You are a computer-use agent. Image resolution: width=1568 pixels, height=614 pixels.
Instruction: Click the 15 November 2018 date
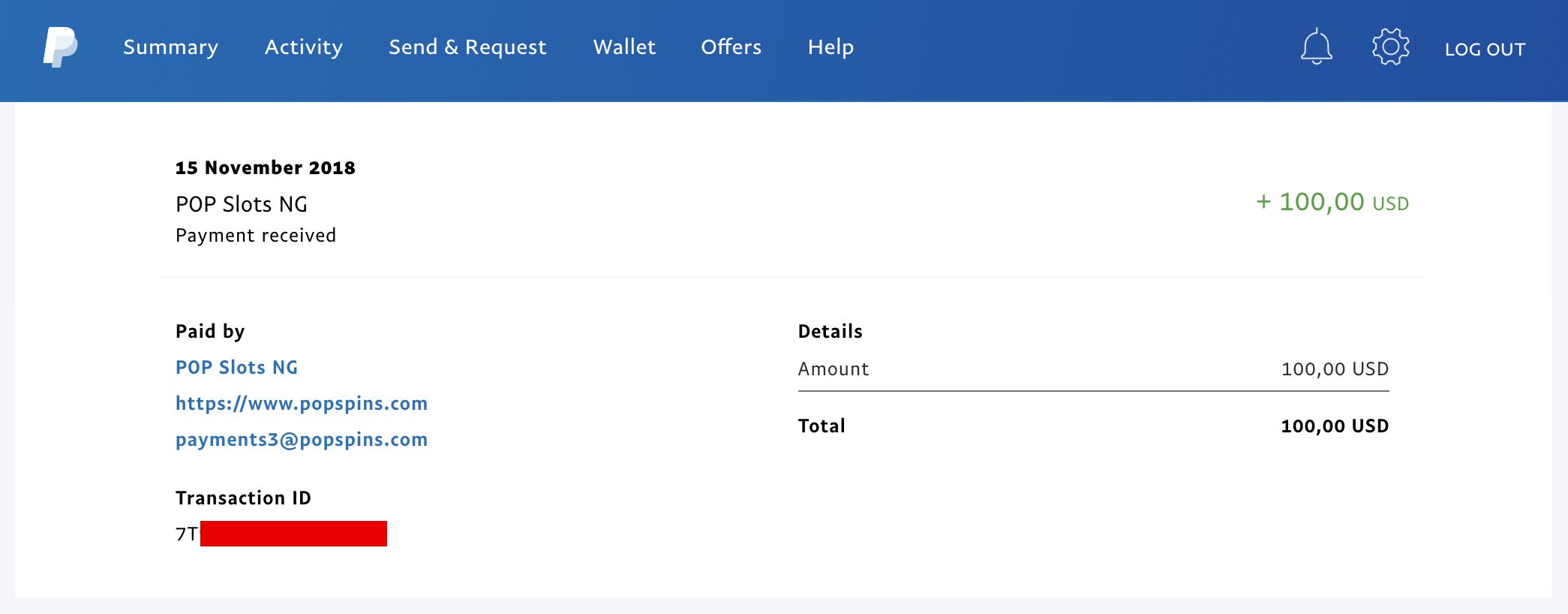pos(266,167)
